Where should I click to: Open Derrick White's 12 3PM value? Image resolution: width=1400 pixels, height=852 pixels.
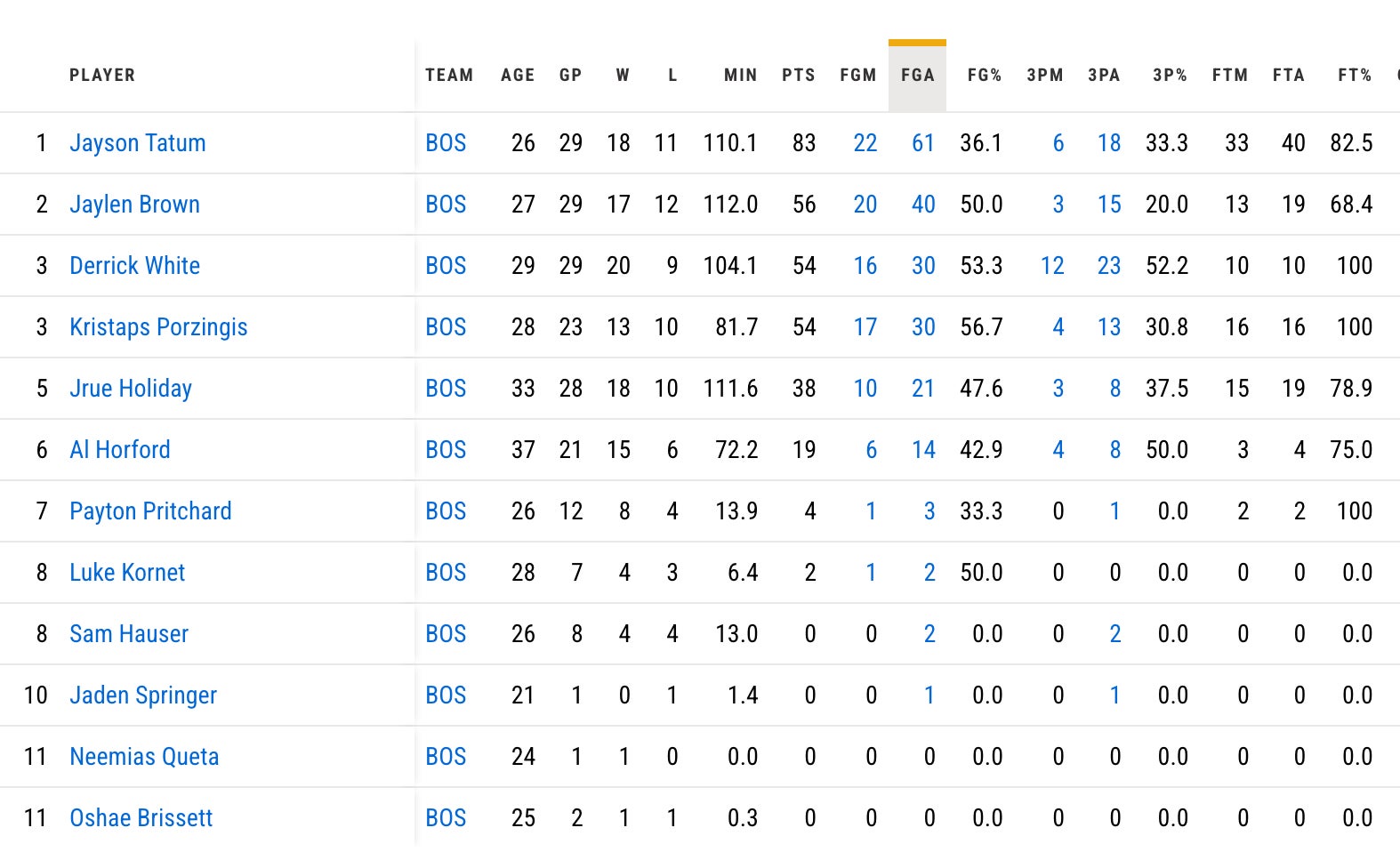click(x=1052, y=266)
